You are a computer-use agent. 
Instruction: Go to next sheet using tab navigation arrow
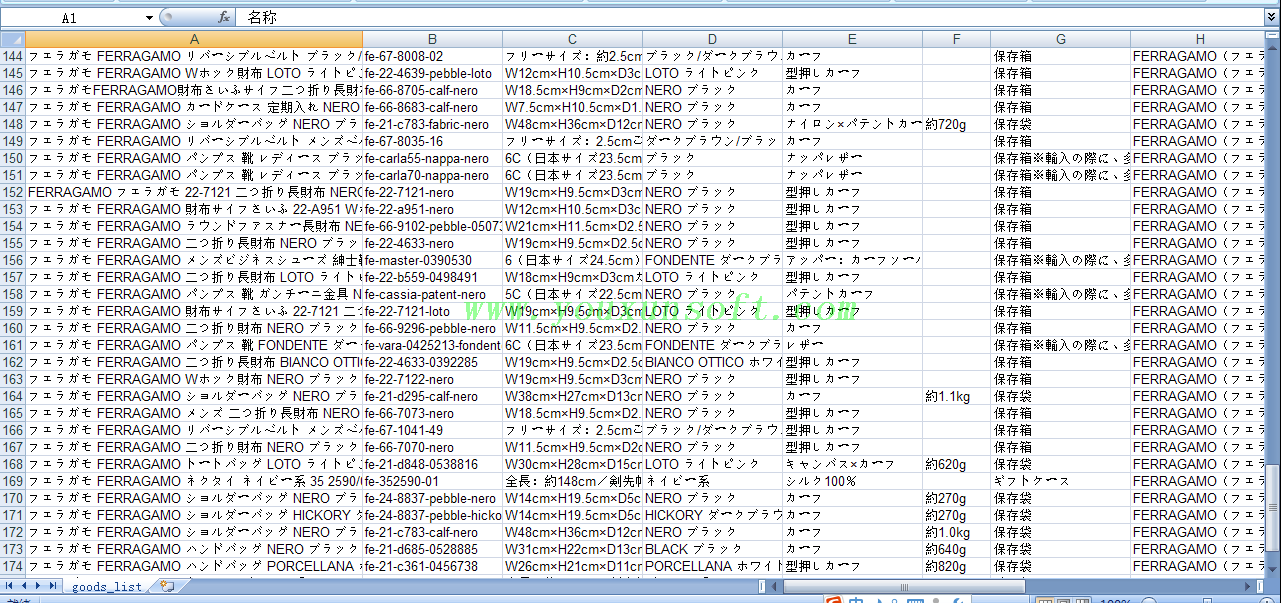pos(39,586)
